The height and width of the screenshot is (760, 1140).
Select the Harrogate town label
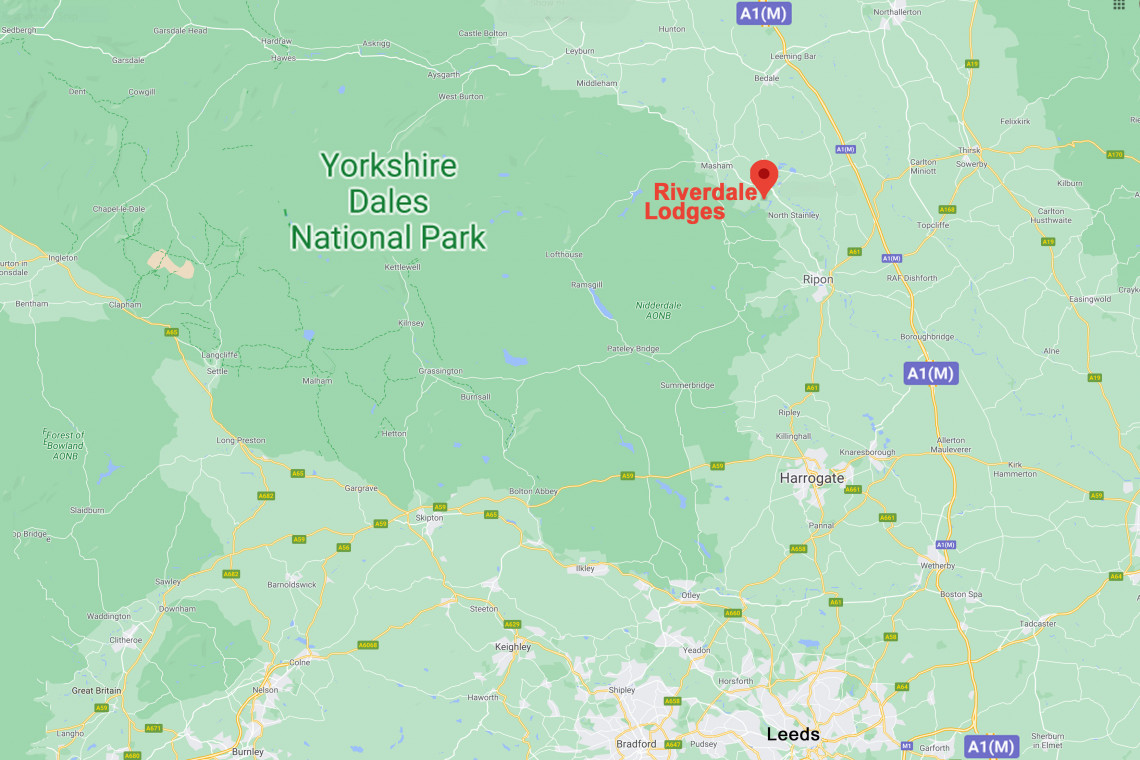pos(811,478)
